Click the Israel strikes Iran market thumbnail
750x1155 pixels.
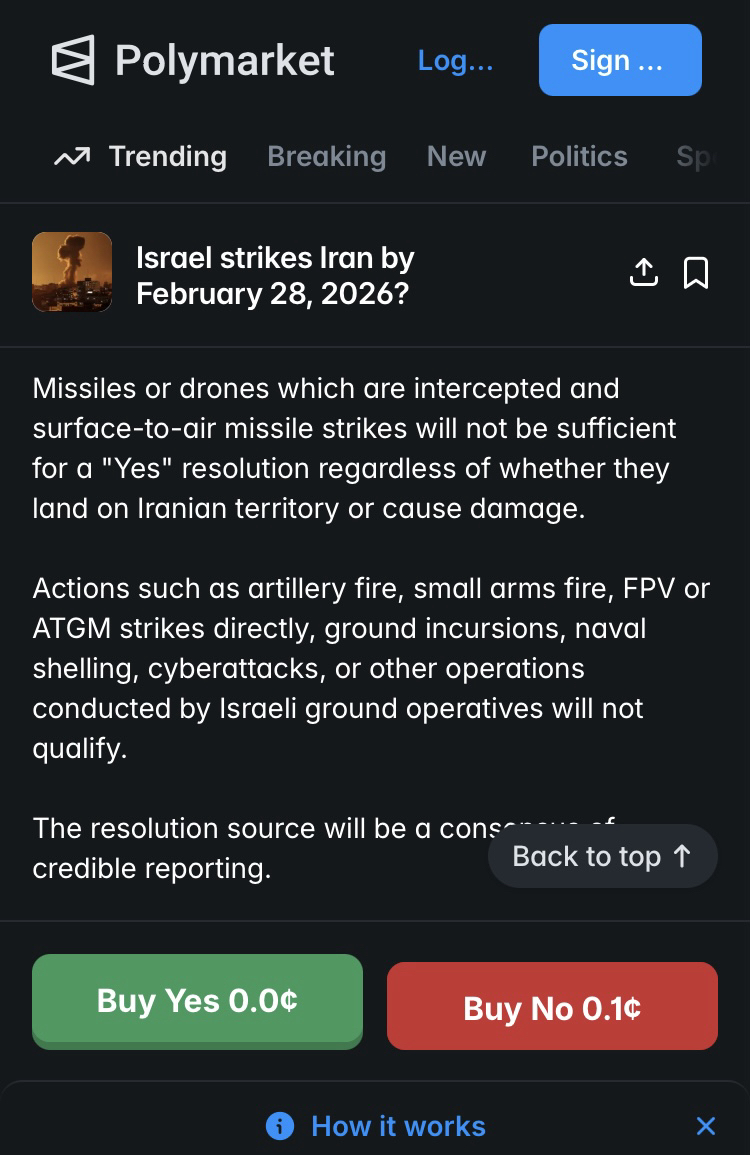(72, 272)
